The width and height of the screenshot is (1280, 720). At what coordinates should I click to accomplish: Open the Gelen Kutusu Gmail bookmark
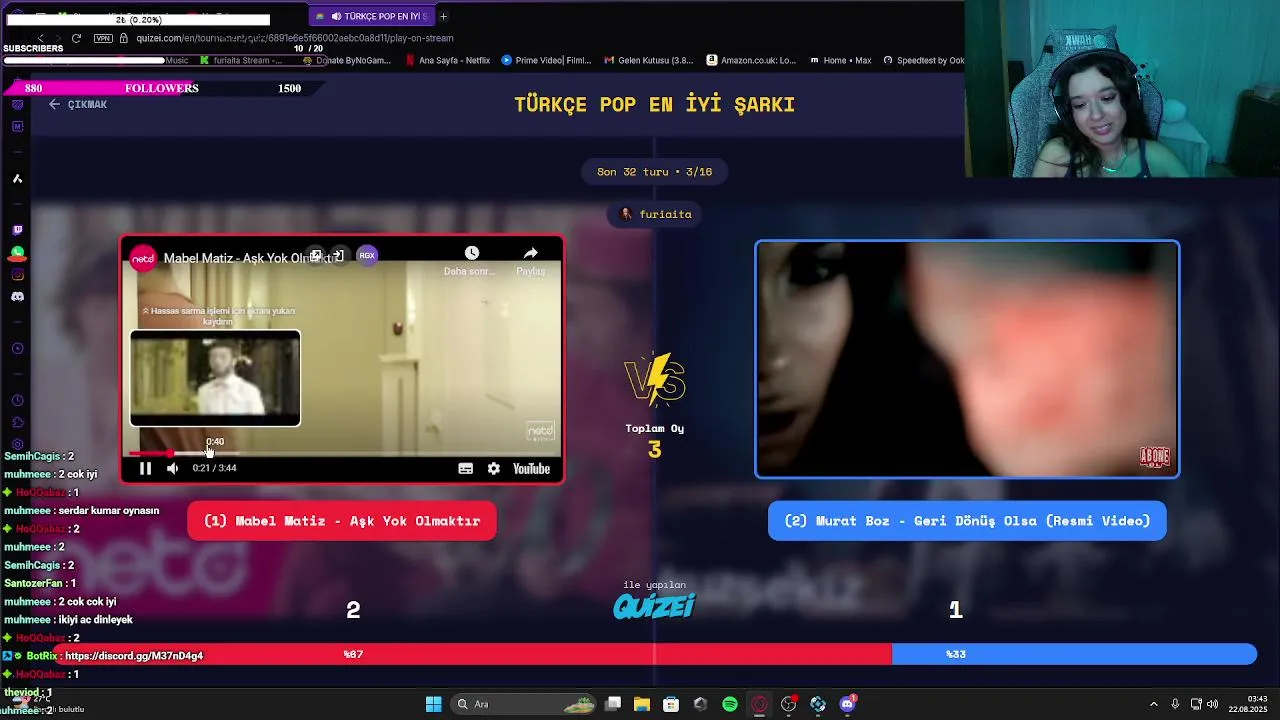(648, 60)
